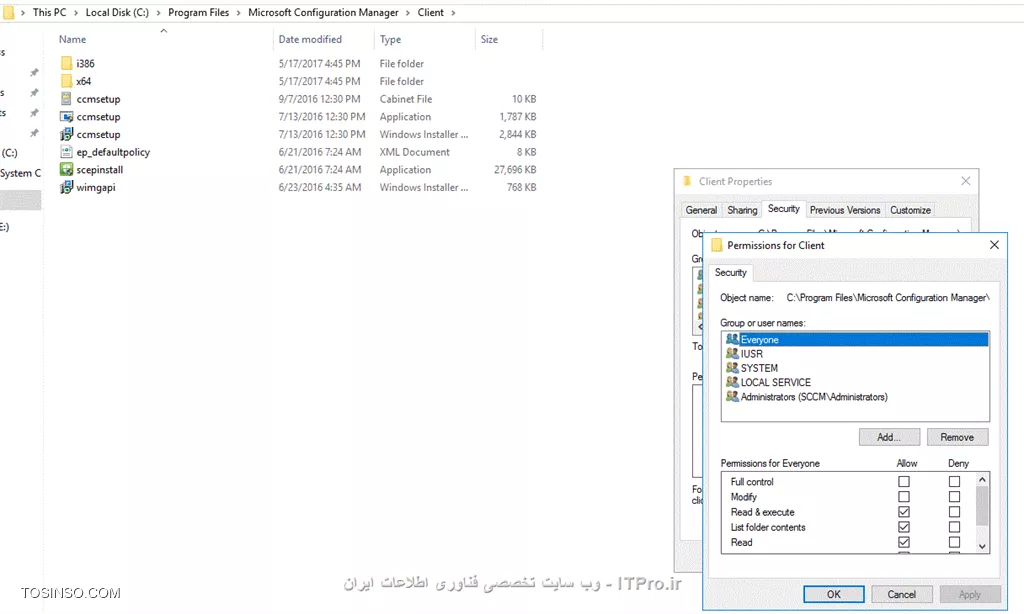Uncheck Allow for List folder contents
Screen dimensions: 1024x614
pyautogui.click(x=904, y=527)
